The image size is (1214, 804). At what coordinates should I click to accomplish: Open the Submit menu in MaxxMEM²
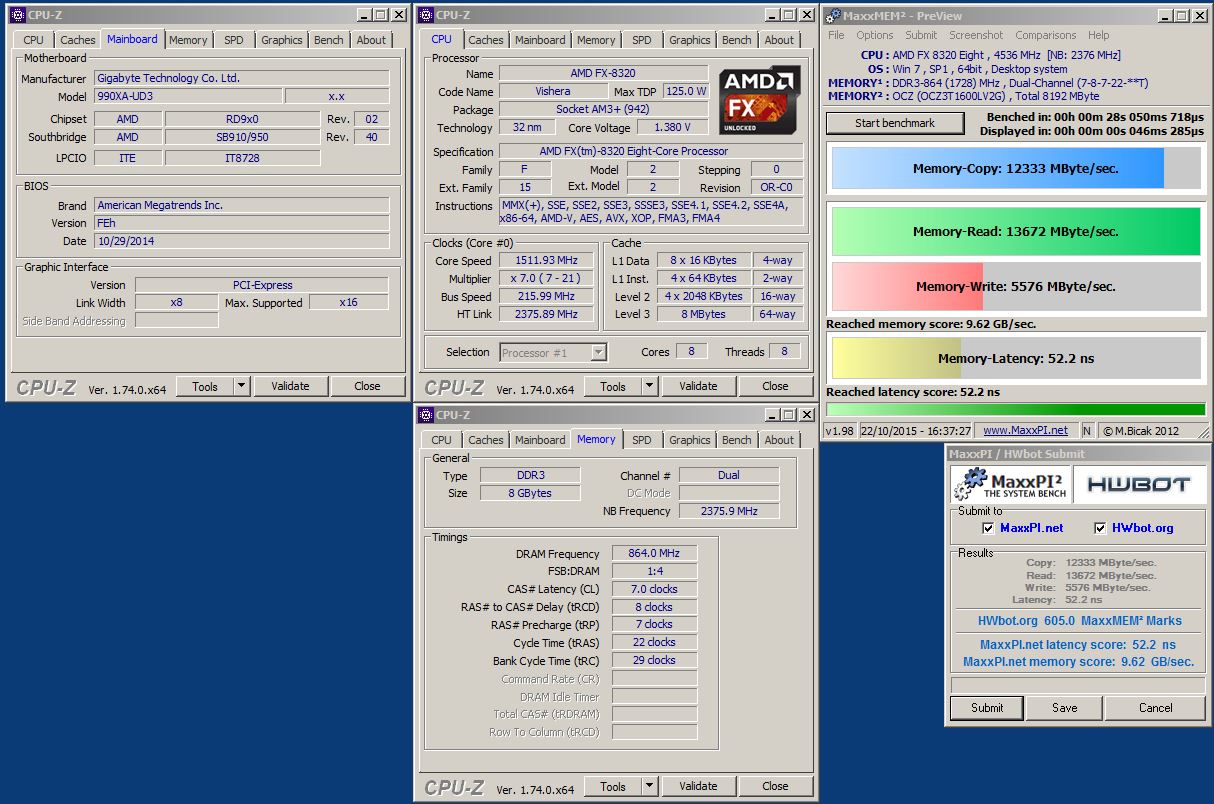tap(921, 35)
